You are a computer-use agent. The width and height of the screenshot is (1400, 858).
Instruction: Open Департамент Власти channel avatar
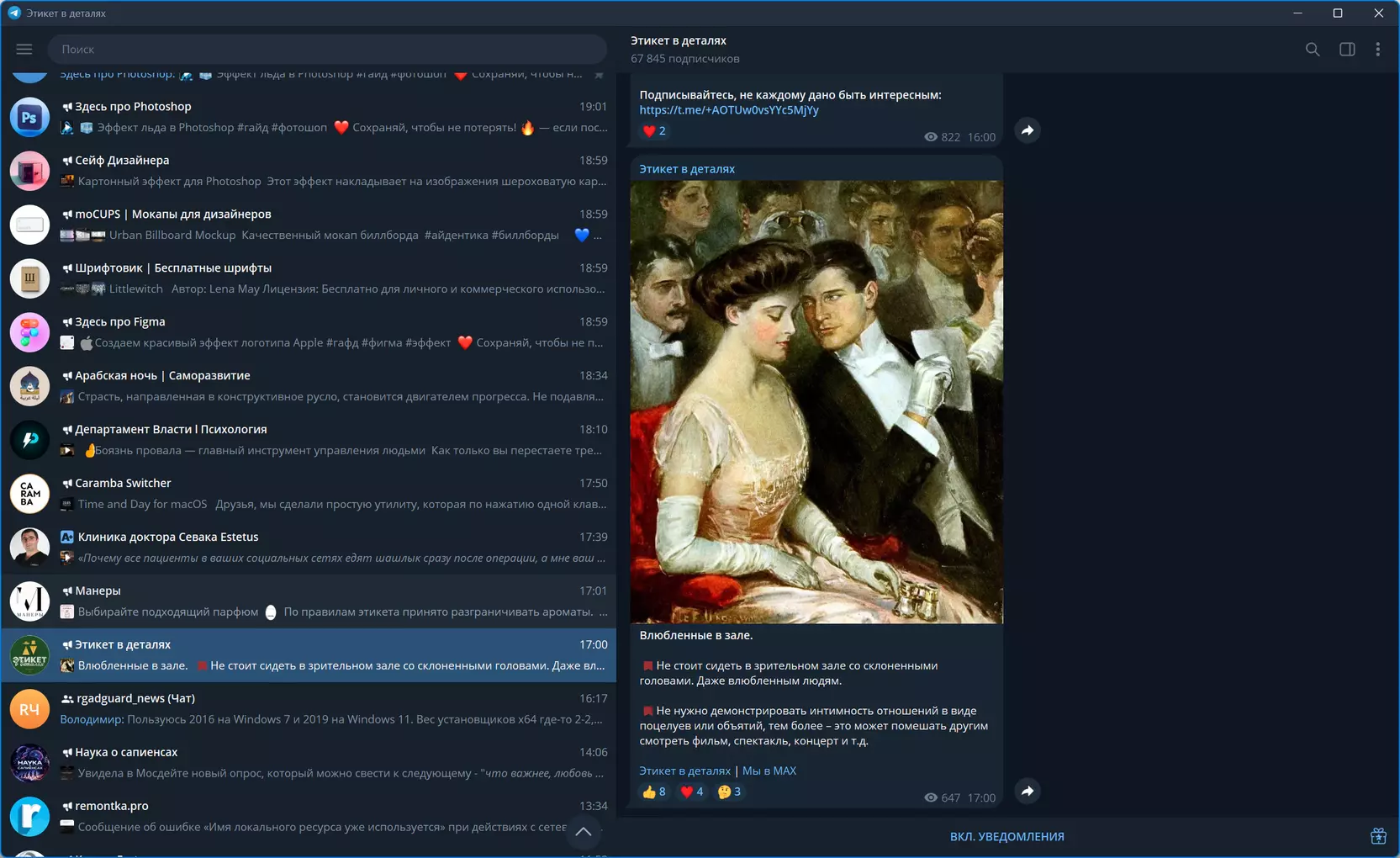[x=29, y=440]
